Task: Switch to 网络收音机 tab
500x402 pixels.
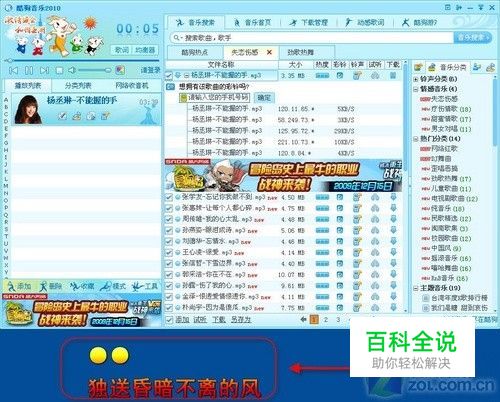Action: [x=132, y=86]
